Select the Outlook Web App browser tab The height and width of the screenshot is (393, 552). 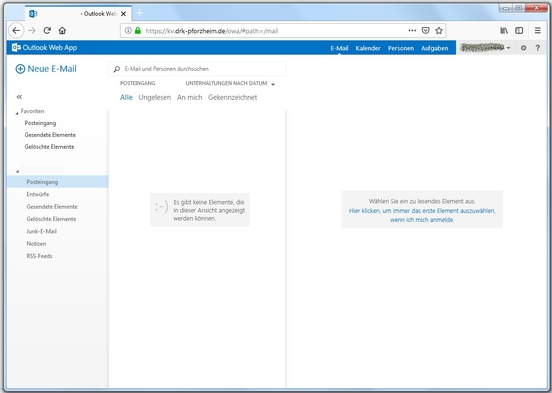point(77,13)
